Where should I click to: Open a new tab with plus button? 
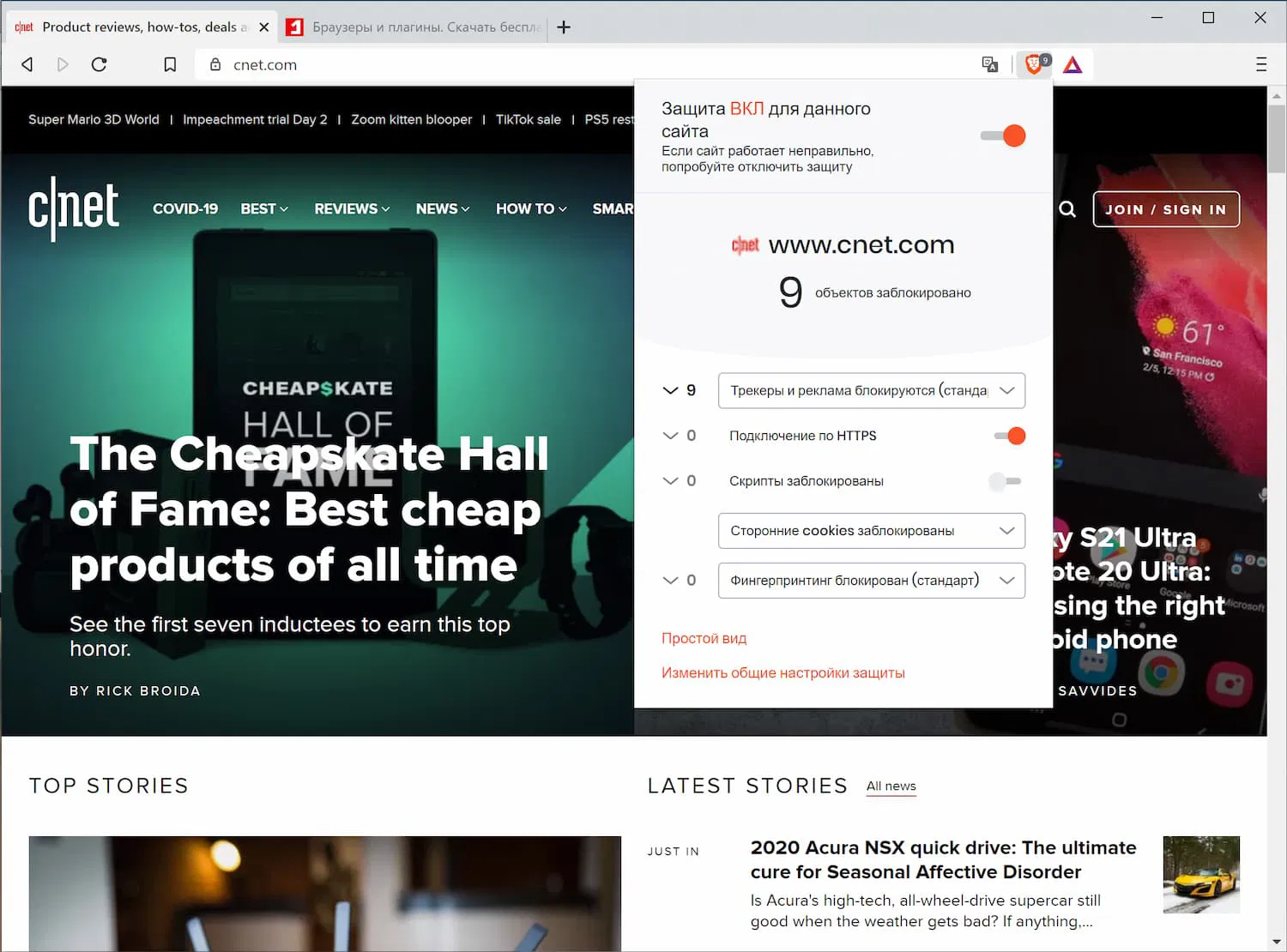pyautogui.click(x=564, y=27)
